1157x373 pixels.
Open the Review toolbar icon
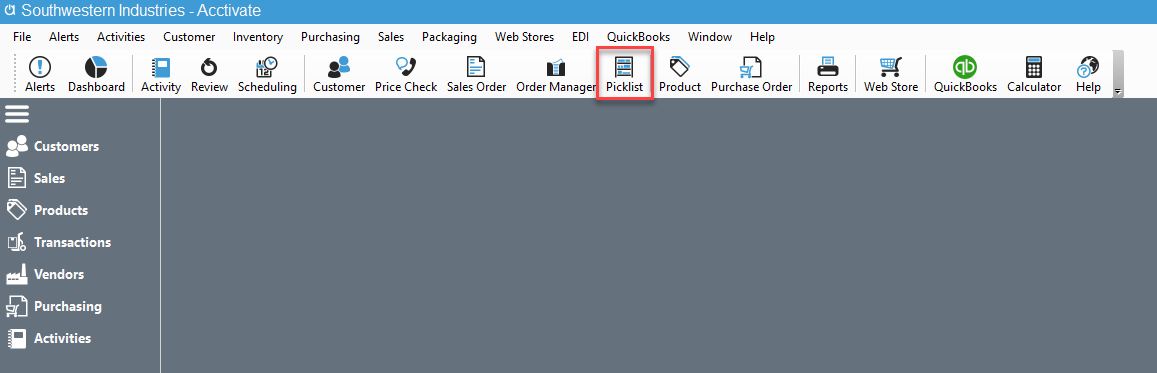209,74
